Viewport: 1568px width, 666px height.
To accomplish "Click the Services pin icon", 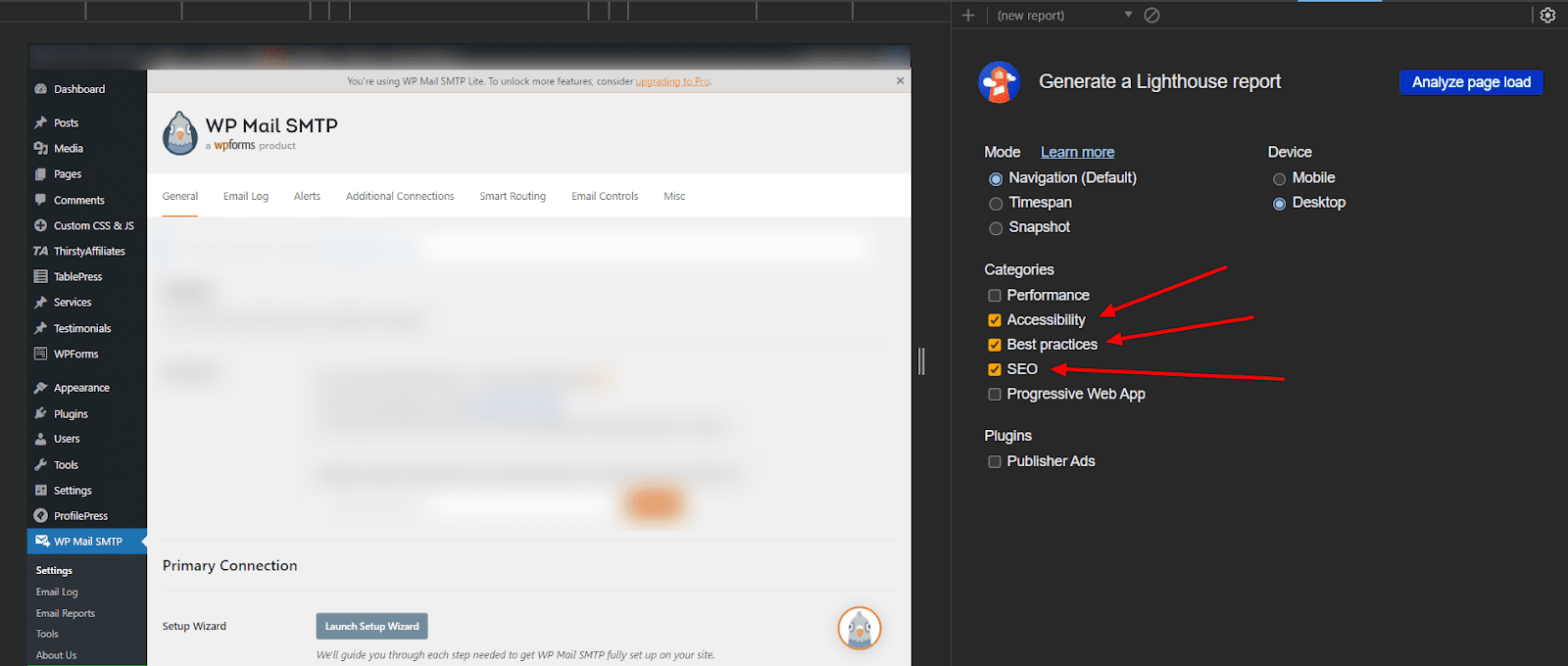I will point(40,303).
